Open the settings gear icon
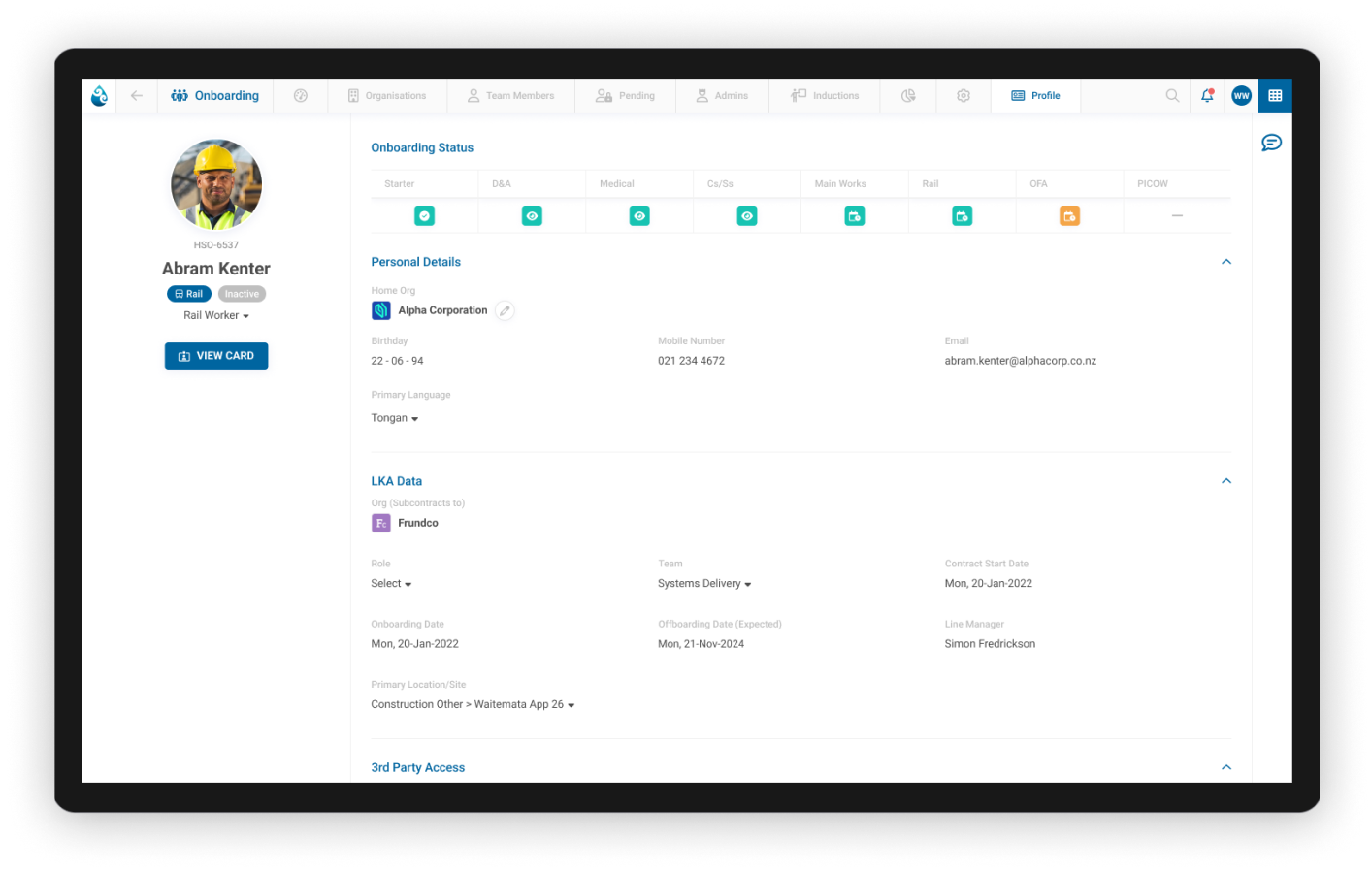This screenshot has height=871, width=1372. coord(964,96)
